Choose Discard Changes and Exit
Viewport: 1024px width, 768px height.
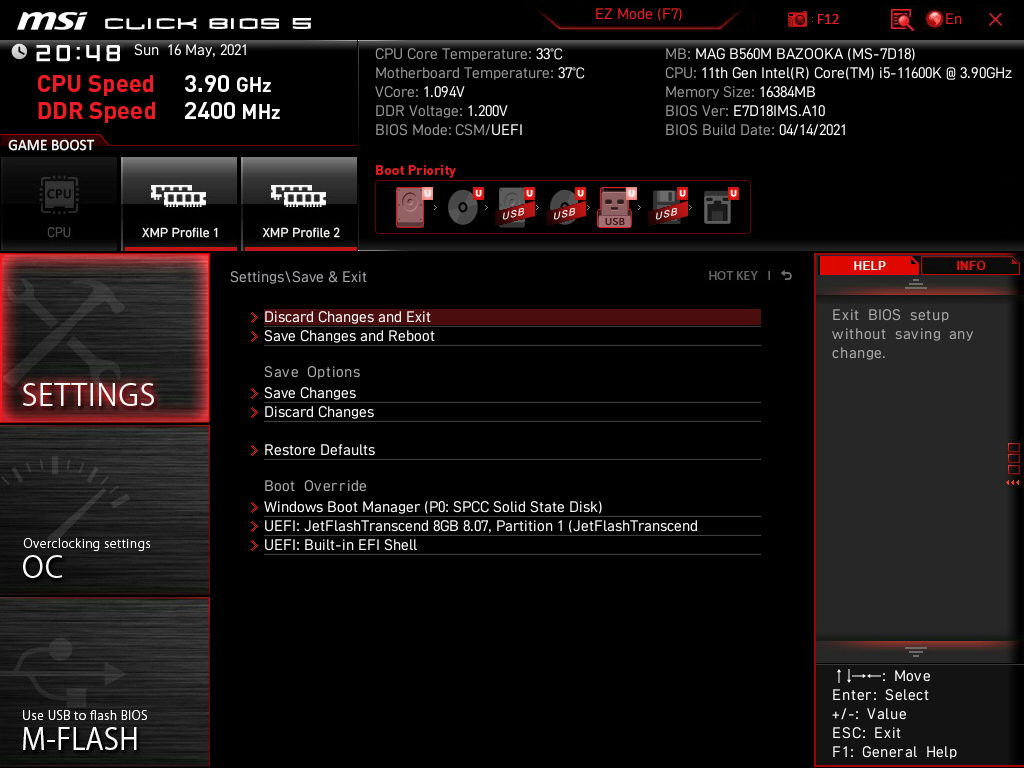click(512, 317)
